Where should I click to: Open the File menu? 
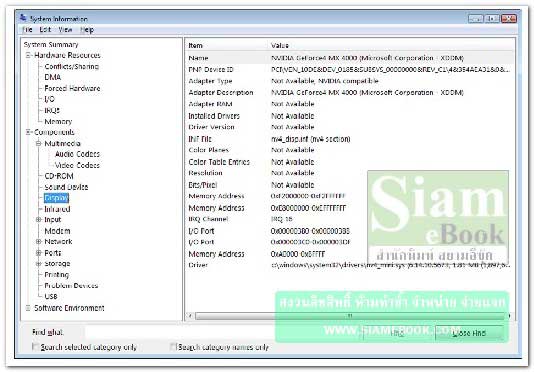27,30
